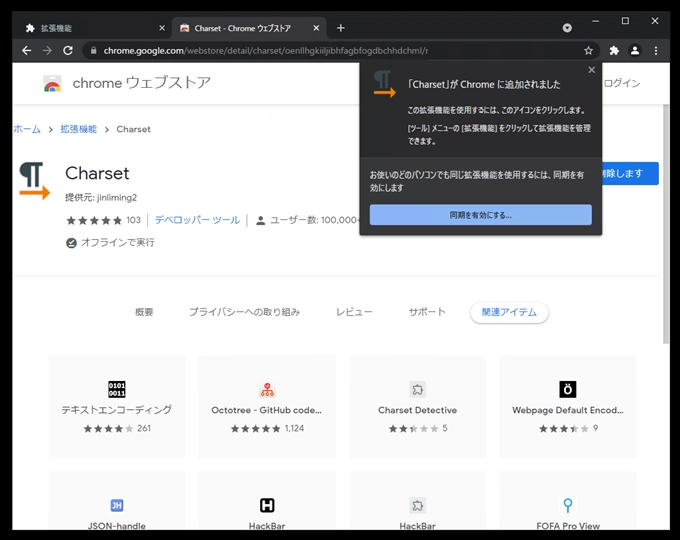This screenshot has width=680, height=540.
Task: Click the browser back arrow
Action: pyautogui.click(x=26, y=51)
